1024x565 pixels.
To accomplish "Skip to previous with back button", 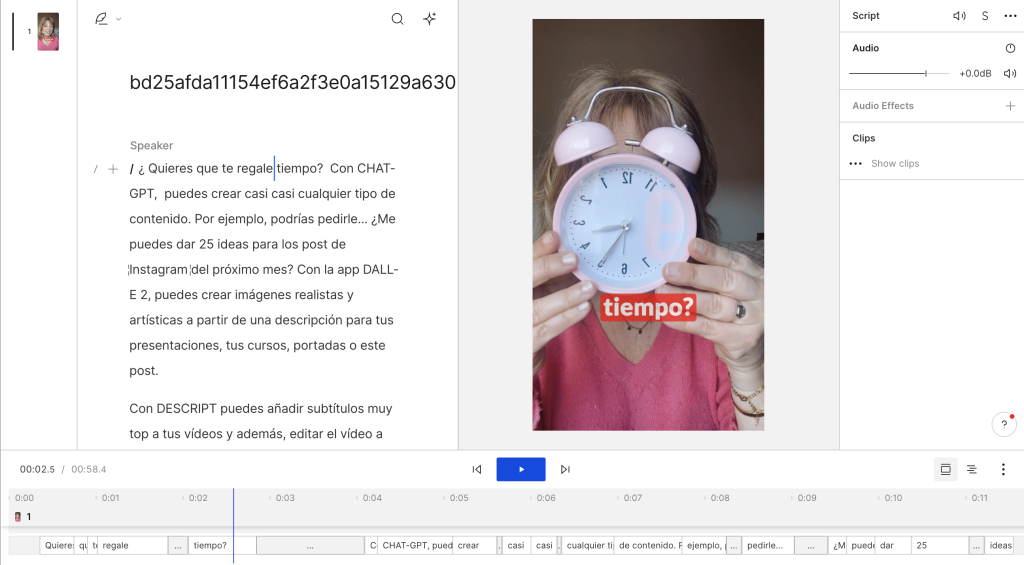I will 477,469.
